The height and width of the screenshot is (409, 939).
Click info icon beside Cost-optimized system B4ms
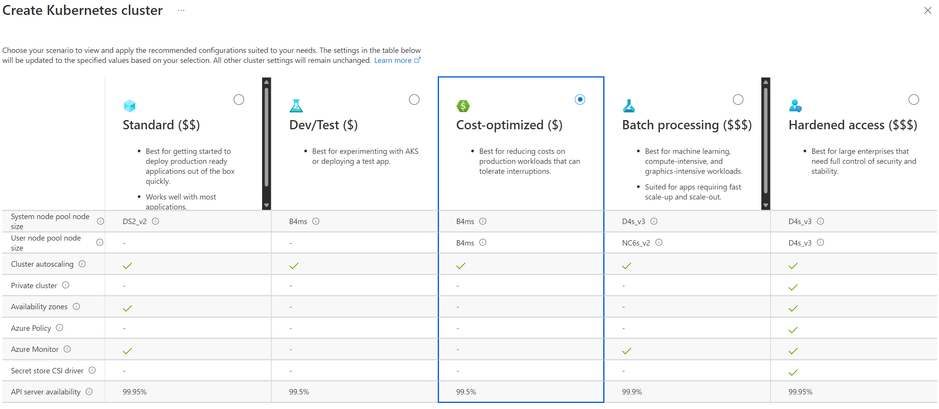483,221
